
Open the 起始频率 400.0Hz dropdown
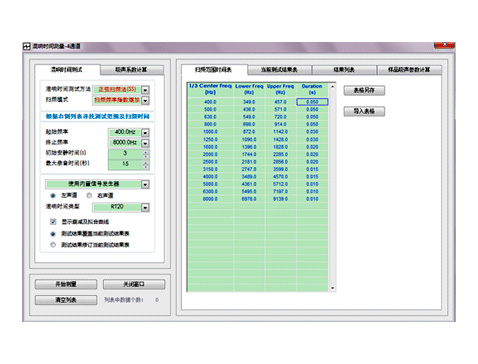(x=145, y=133)
